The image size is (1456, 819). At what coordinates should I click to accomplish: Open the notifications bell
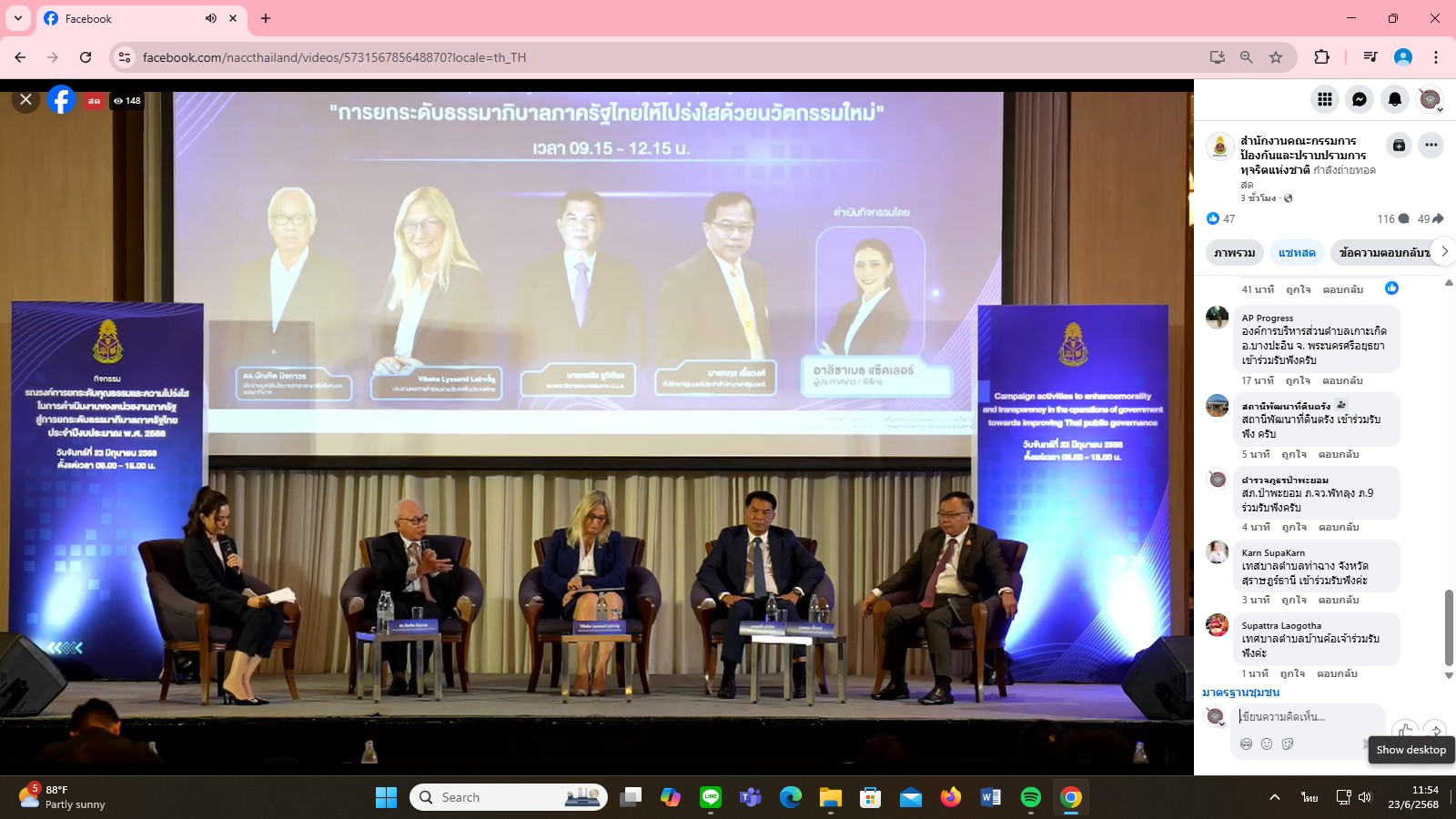coord(1394,99)
